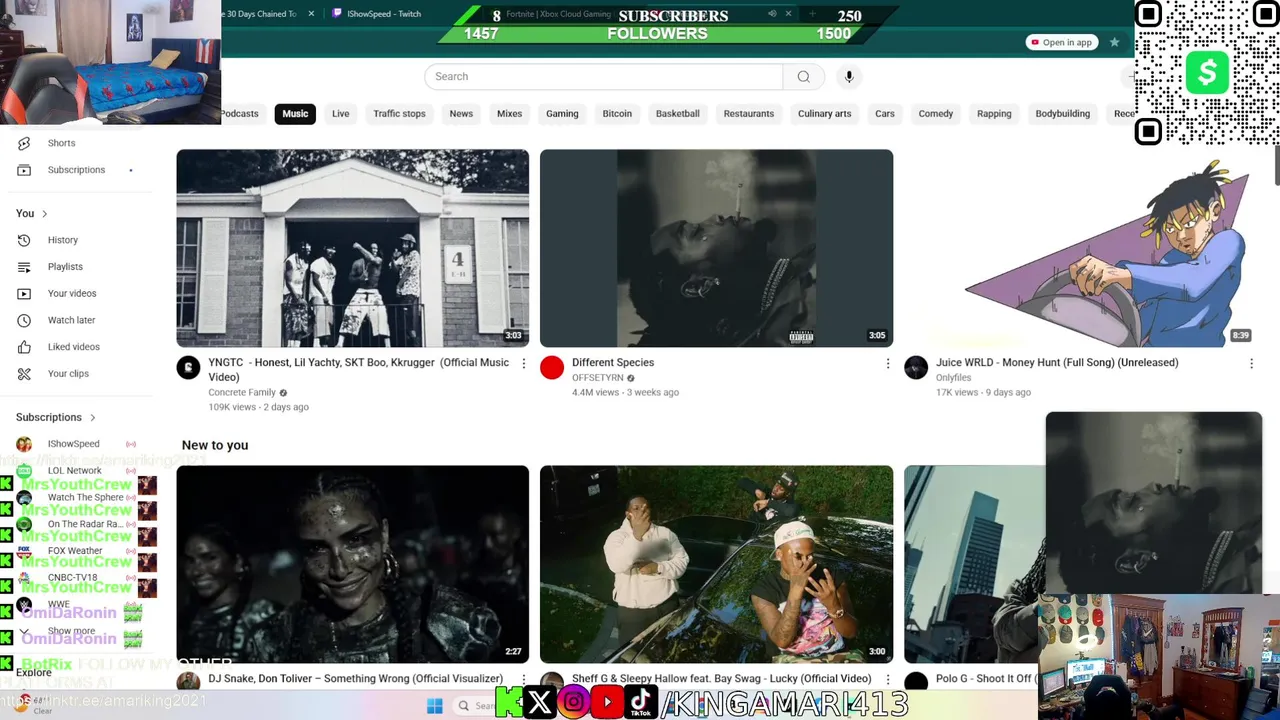Click Windows Start button on taskbar
This screenshot has height=720, width=1280.
(x=434, y=706)
